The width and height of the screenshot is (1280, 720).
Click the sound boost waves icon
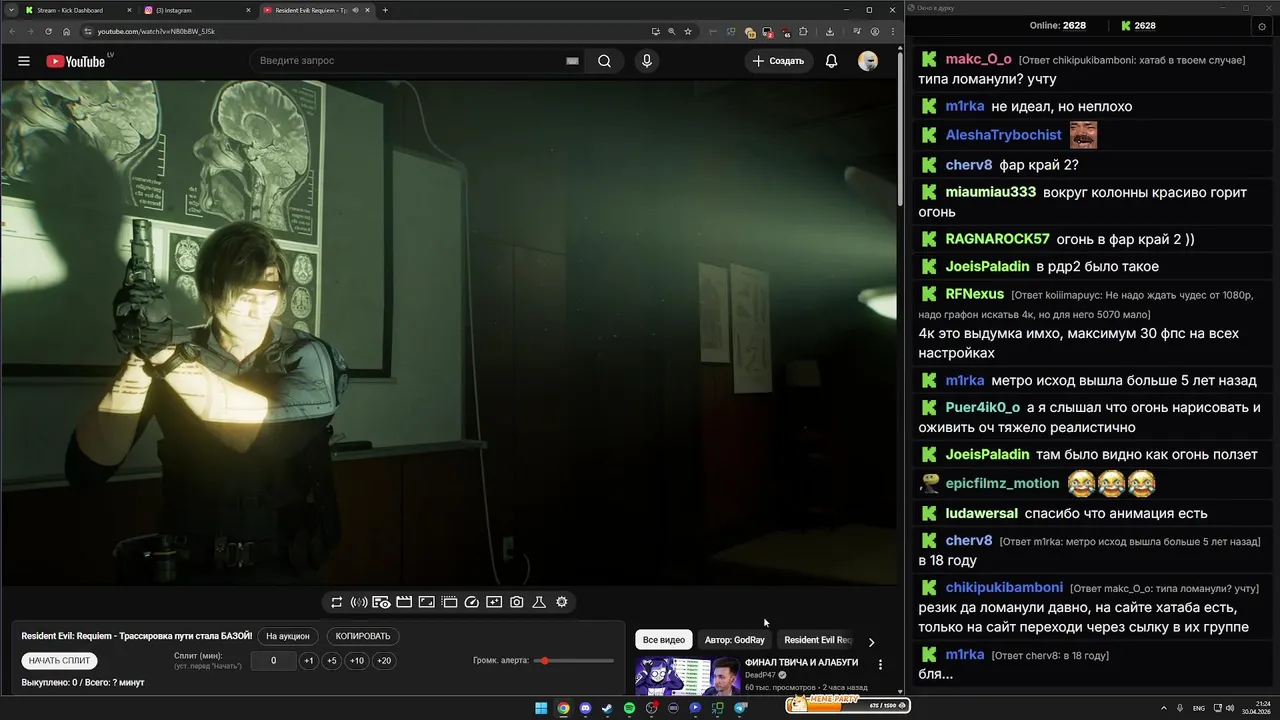[x=359, y=602]
